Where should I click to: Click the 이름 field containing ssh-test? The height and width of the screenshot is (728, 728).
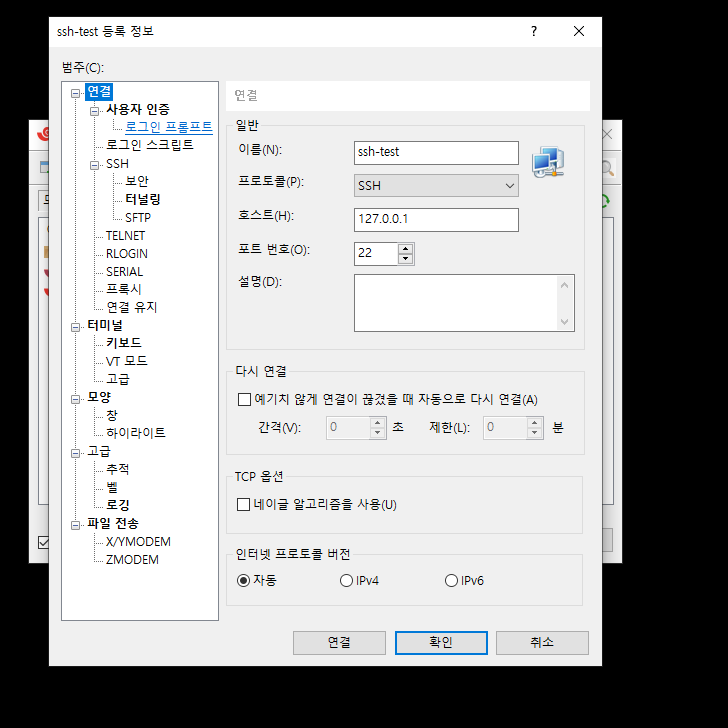pos(436,153)
